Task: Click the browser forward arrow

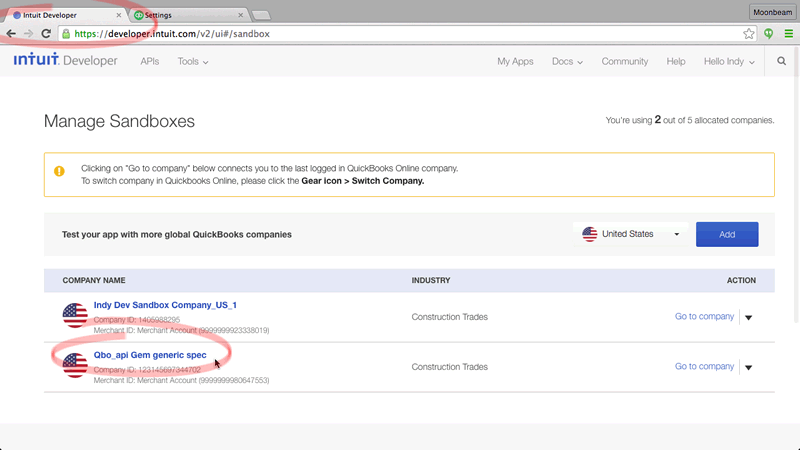Action: 29,34
